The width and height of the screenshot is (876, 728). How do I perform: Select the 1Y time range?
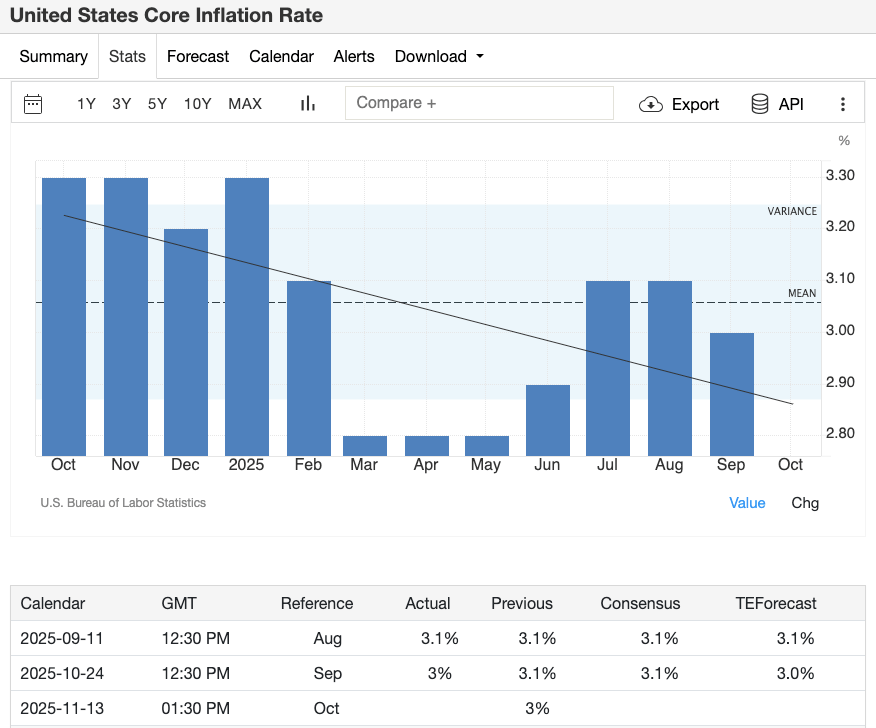click(86, 104)
